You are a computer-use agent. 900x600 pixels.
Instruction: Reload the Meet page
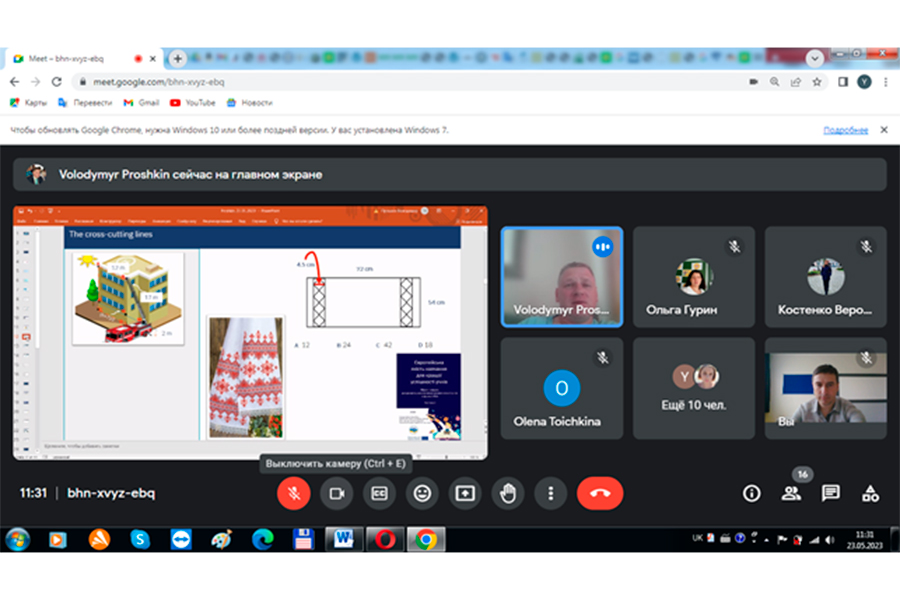click(56, 82)
